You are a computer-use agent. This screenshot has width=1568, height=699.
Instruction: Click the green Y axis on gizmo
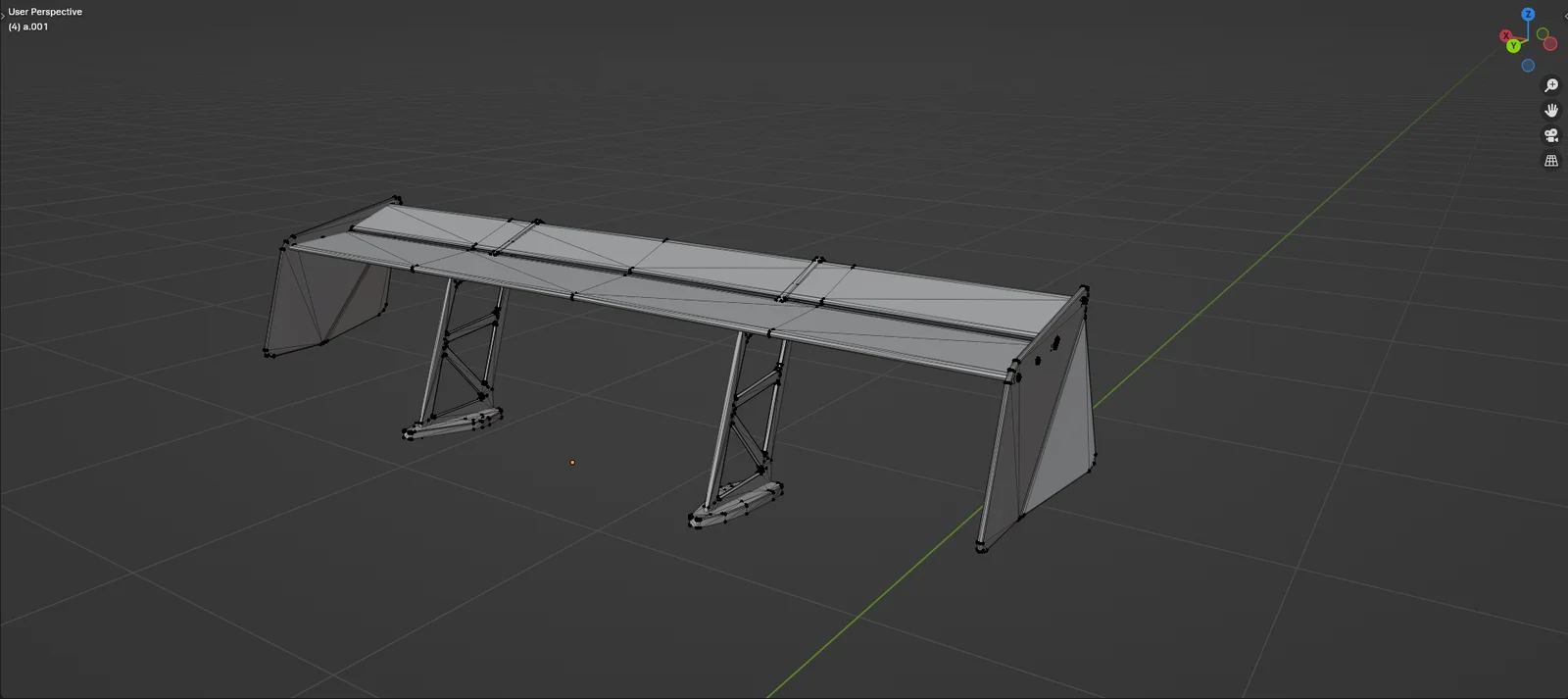(1514, 46)
